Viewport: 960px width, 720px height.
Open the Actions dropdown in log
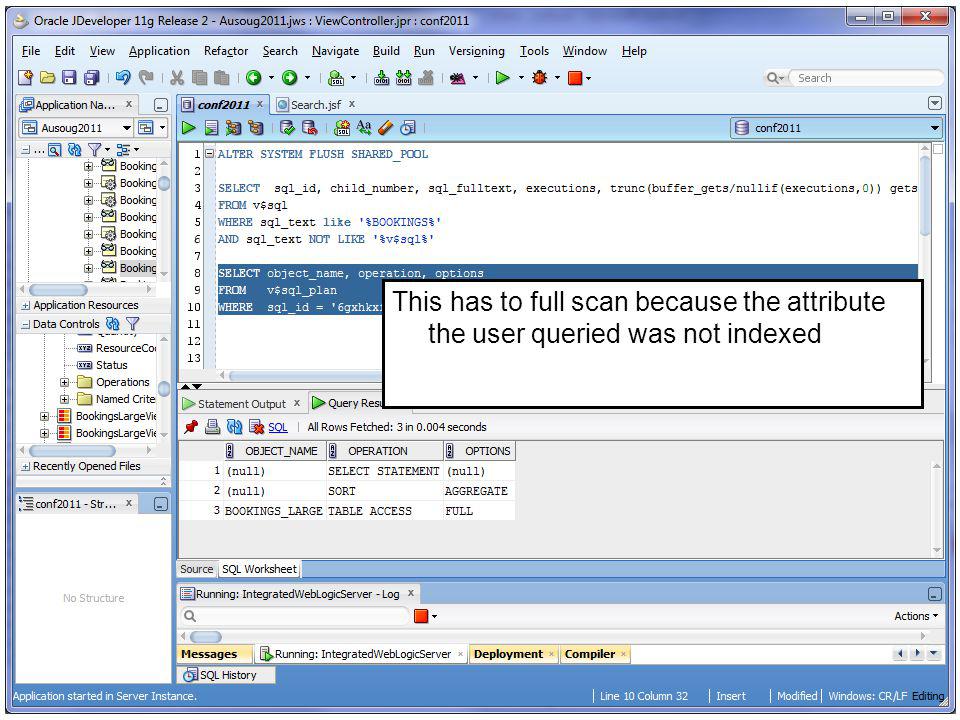(916, 616)
